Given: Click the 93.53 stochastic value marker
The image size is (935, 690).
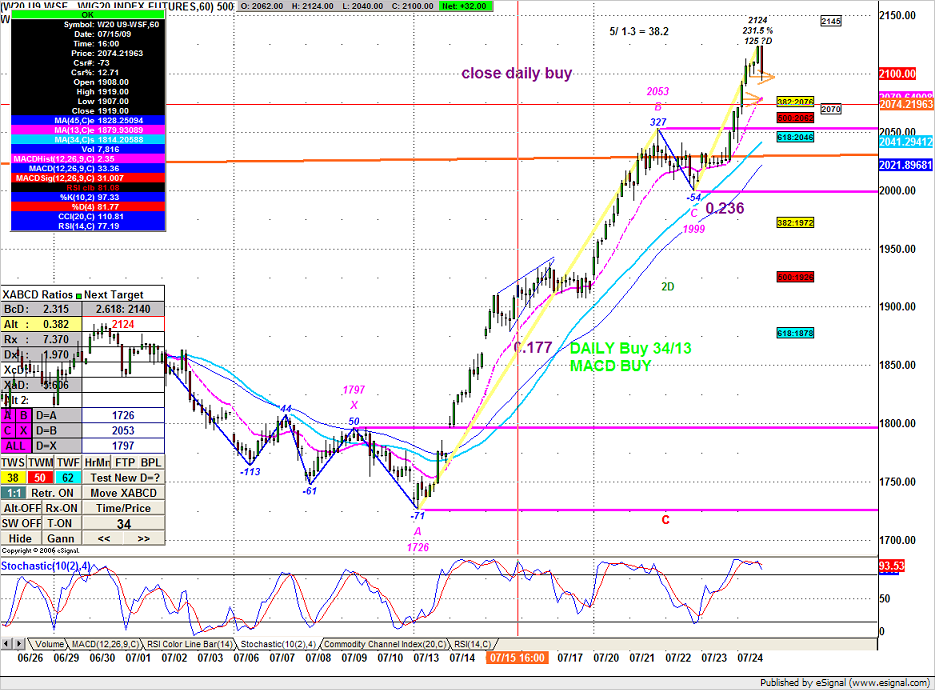Looking at the screenshot, I should (x=892, y=566).
